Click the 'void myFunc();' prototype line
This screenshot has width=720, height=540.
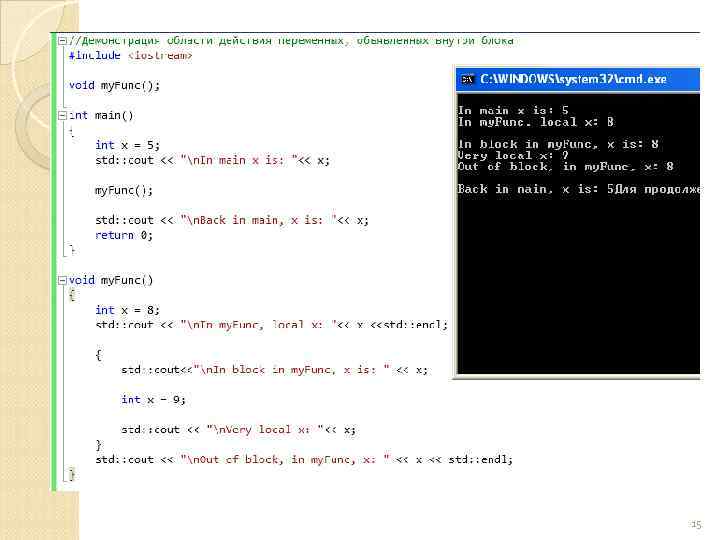tap(114, 86)
